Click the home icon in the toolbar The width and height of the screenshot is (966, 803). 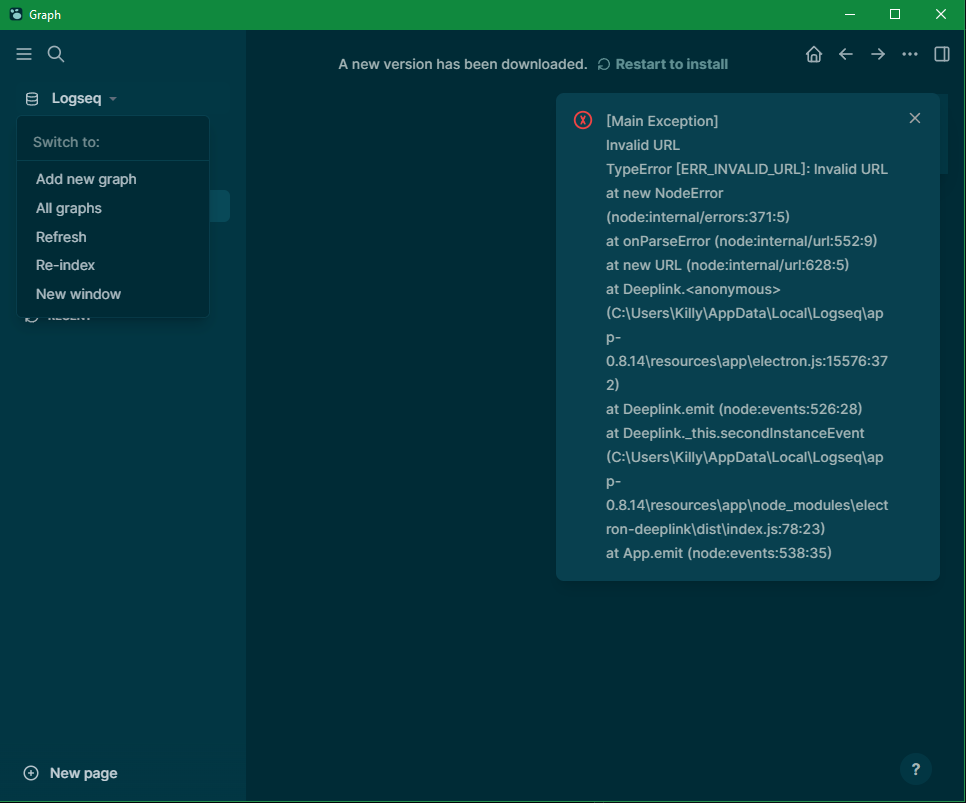point(813,54)
